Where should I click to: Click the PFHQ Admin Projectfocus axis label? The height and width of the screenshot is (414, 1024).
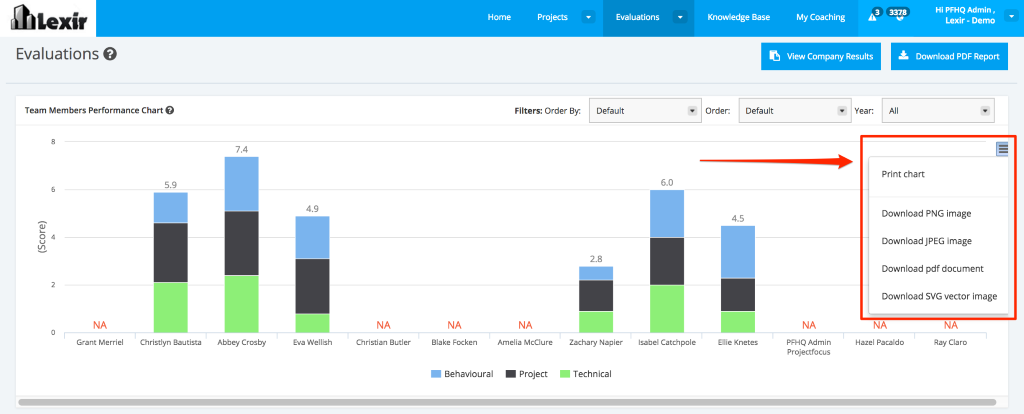tap(808, 347)
